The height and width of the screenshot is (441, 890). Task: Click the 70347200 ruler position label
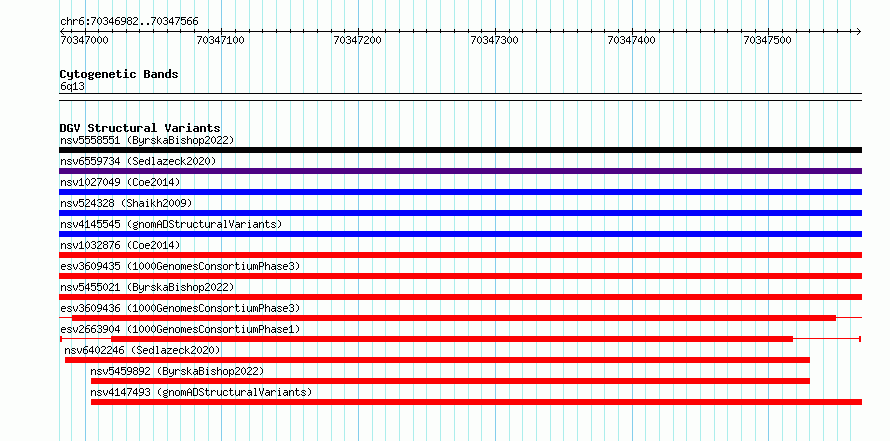(359, 40)
